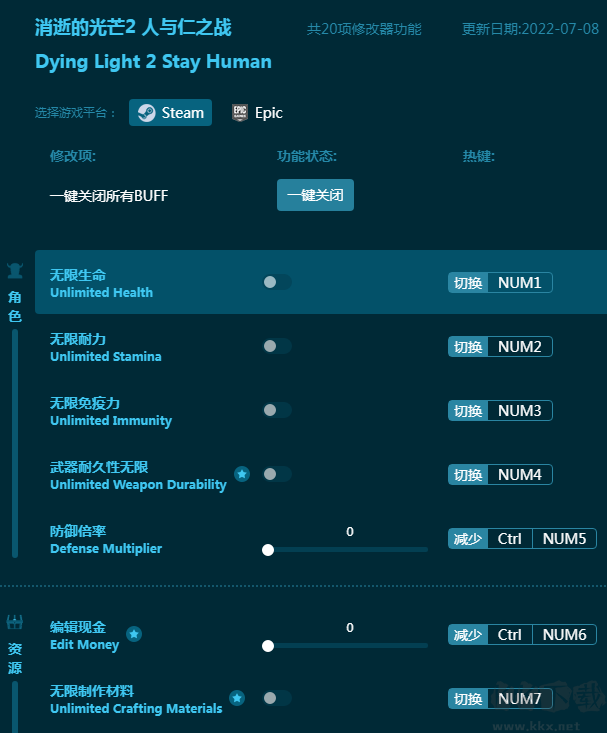Click the Edit Money value 0
This screenshot has height=733, width=607.
[350, 627]
